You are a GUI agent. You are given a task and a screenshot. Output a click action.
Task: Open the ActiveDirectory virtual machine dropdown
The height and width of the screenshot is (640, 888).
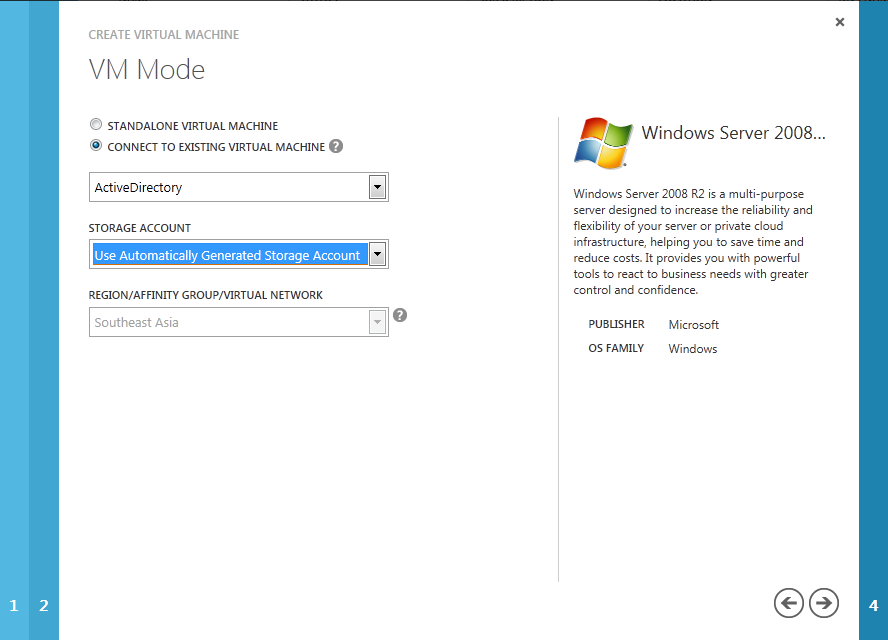click(x=377, y=187)
